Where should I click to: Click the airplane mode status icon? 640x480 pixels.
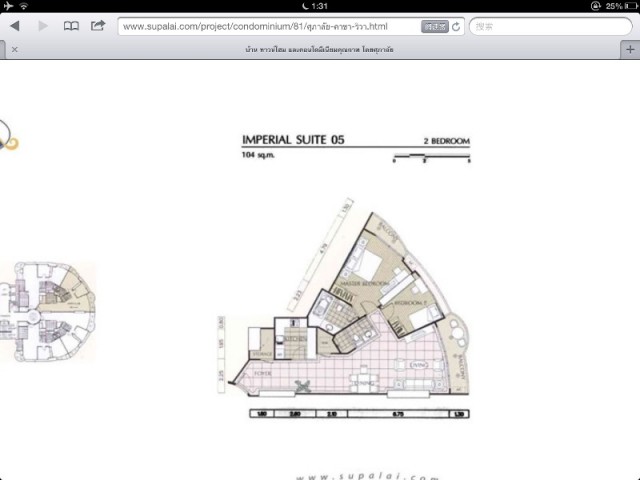[x=8, y=6]
